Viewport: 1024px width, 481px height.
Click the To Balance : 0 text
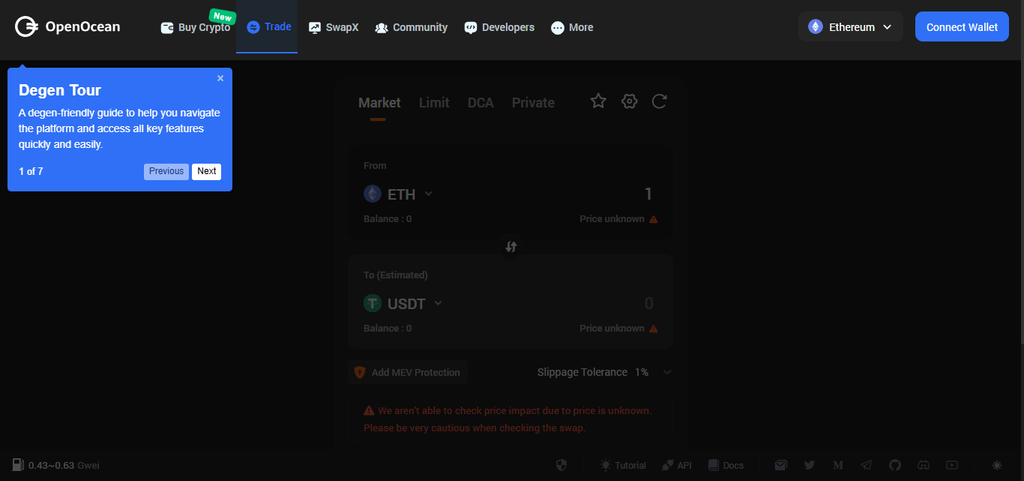(387, 328)
